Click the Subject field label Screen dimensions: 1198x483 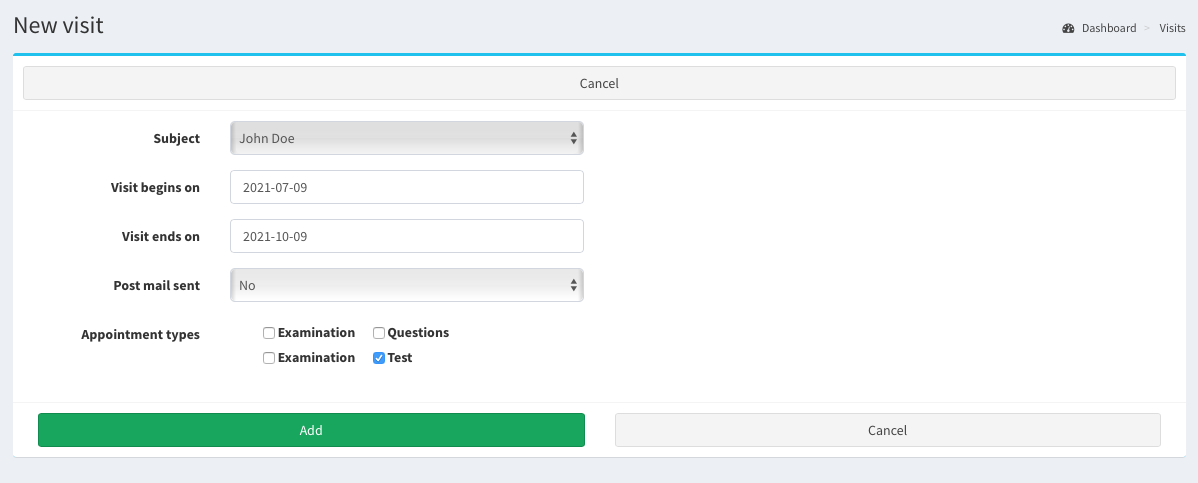pos(176,139)
